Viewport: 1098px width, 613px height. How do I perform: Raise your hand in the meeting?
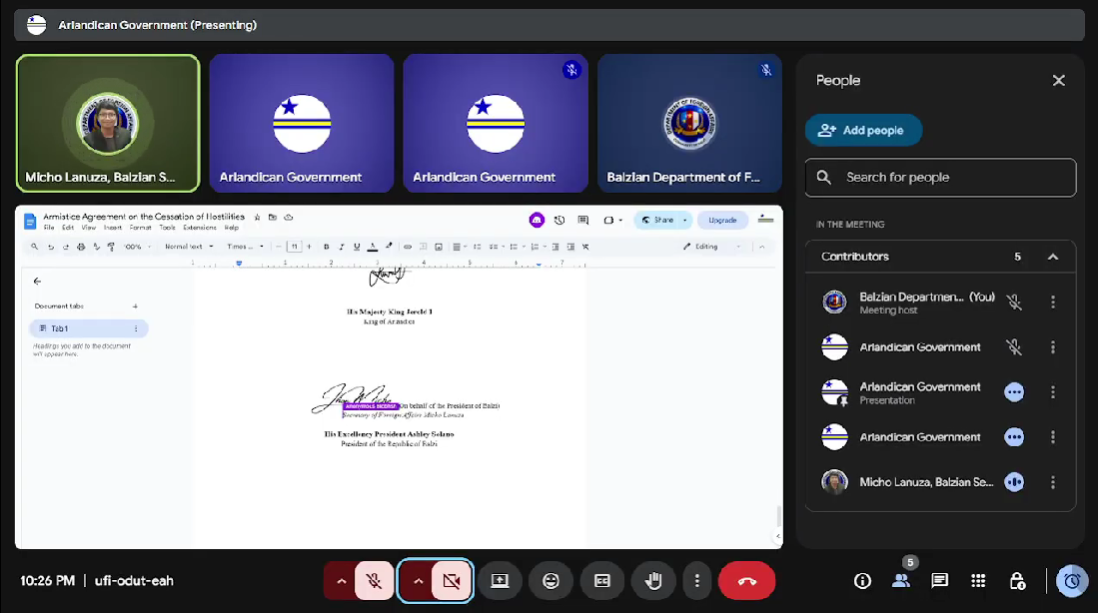pos(654,581)
